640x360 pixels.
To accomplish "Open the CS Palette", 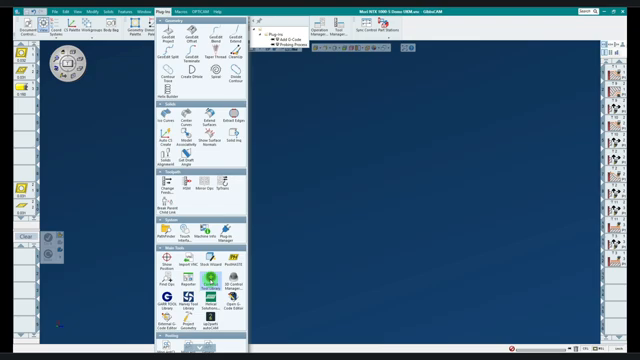I will 72,25.
